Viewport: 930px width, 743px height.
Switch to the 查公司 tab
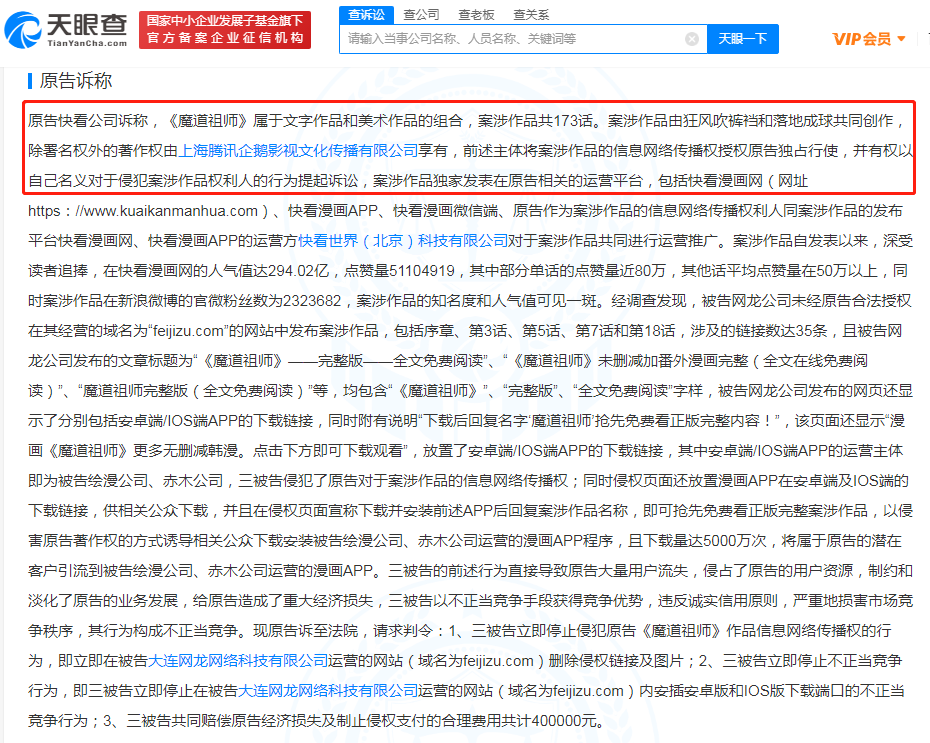(421, 15)
